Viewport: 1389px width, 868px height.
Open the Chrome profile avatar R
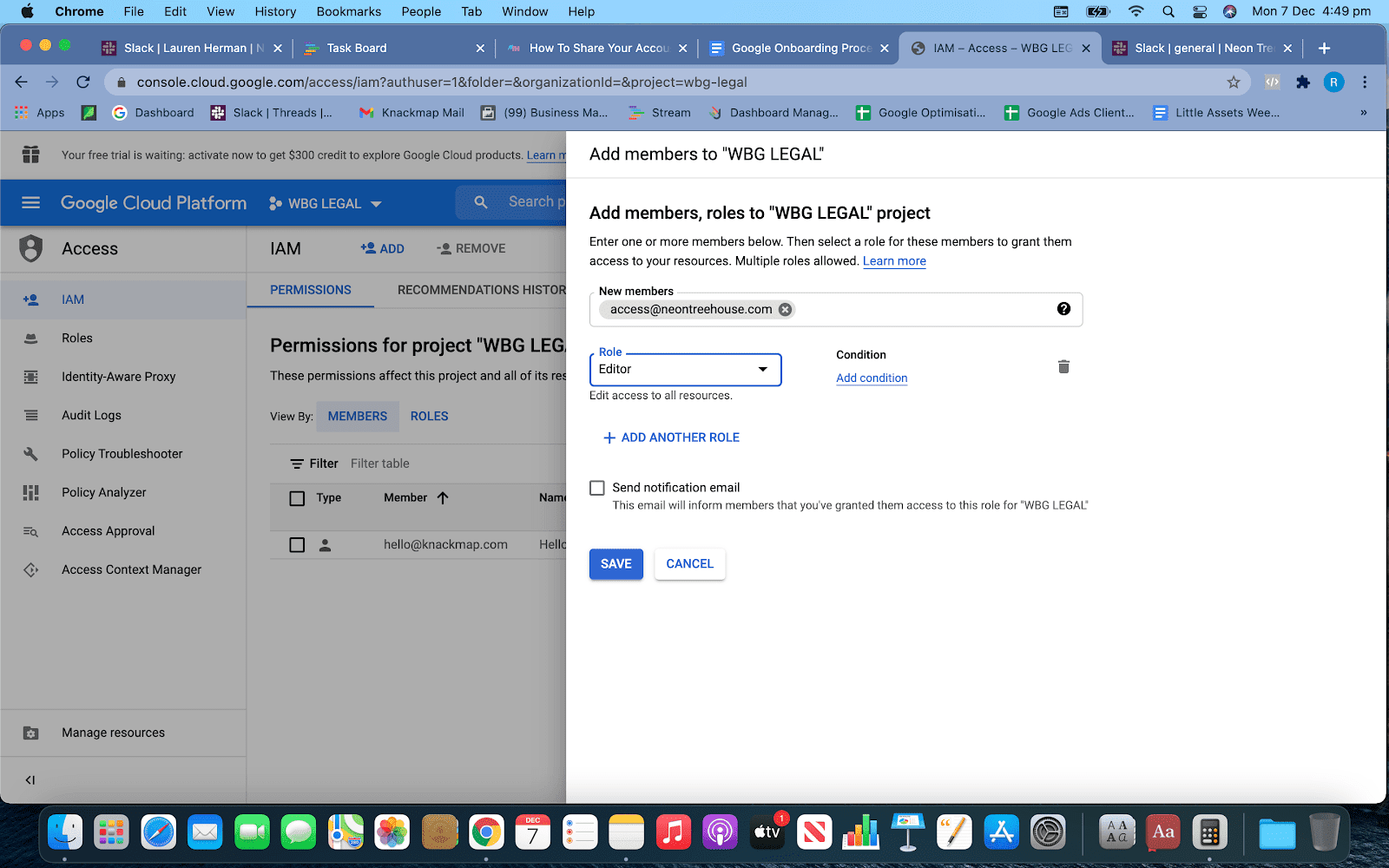pos(1333,82)
